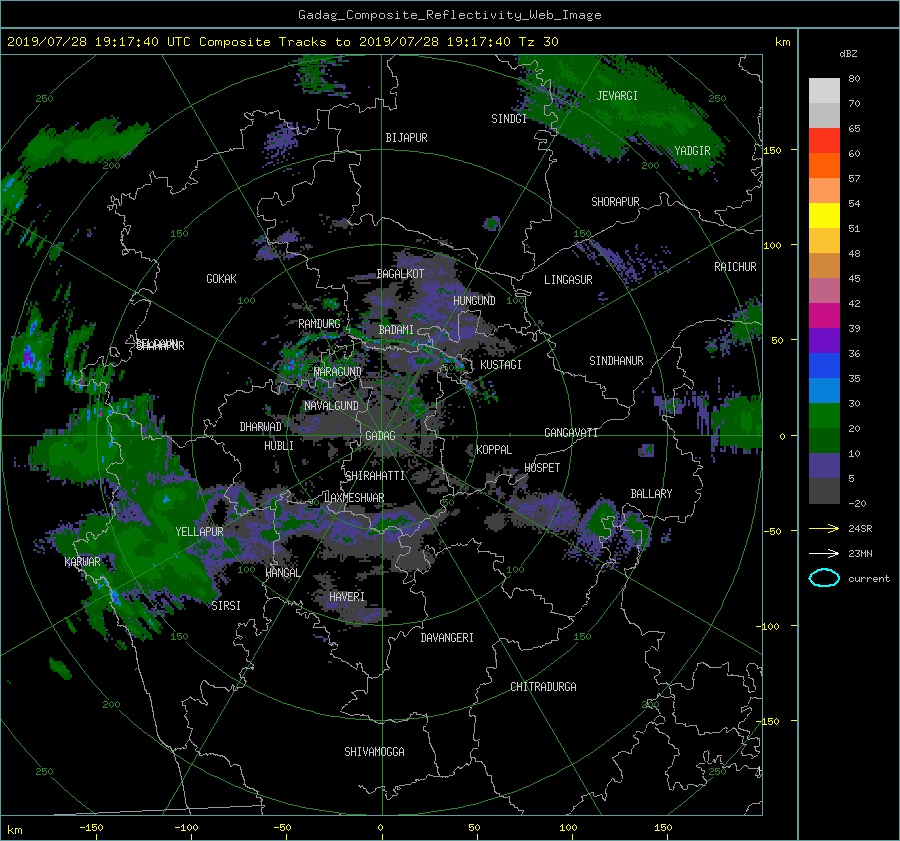This screenshot has height=841, width=900.
Task: Click the dark grey 5 dBZ swatch
Action: coord(824,491)
